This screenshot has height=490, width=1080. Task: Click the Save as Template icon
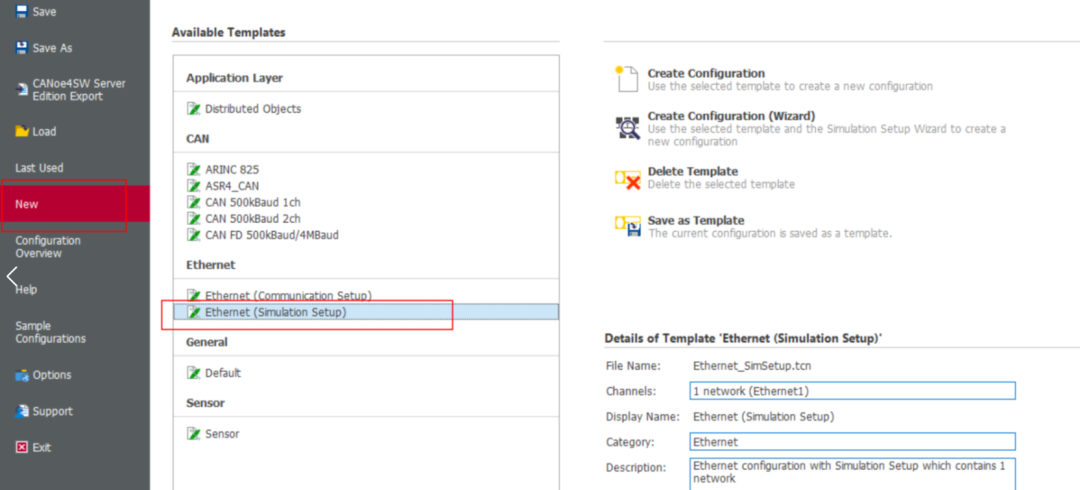627,227
